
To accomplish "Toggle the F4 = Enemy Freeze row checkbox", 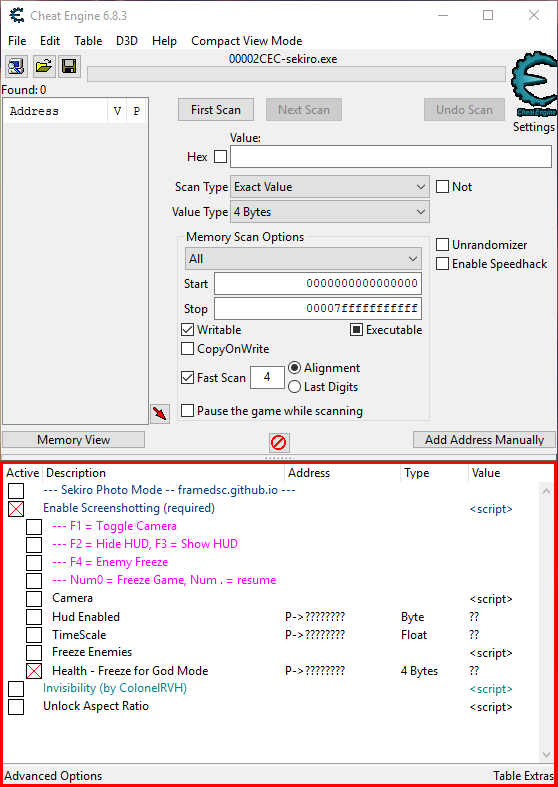I will point(34,563).
